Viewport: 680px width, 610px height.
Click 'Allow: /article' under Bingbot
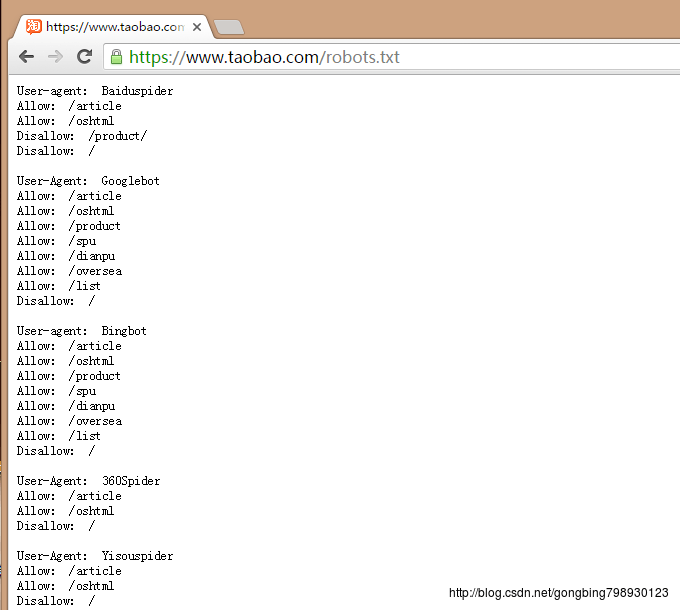69,346
